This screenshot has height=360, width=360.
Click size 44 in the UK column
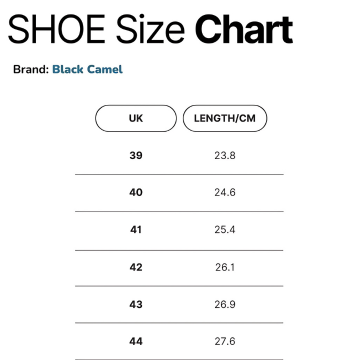pos(136,341)
